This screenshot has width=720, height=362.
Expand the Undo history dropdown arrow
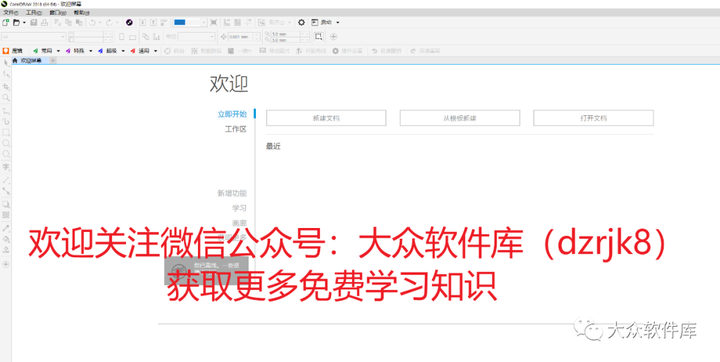[x=100, y=22]
